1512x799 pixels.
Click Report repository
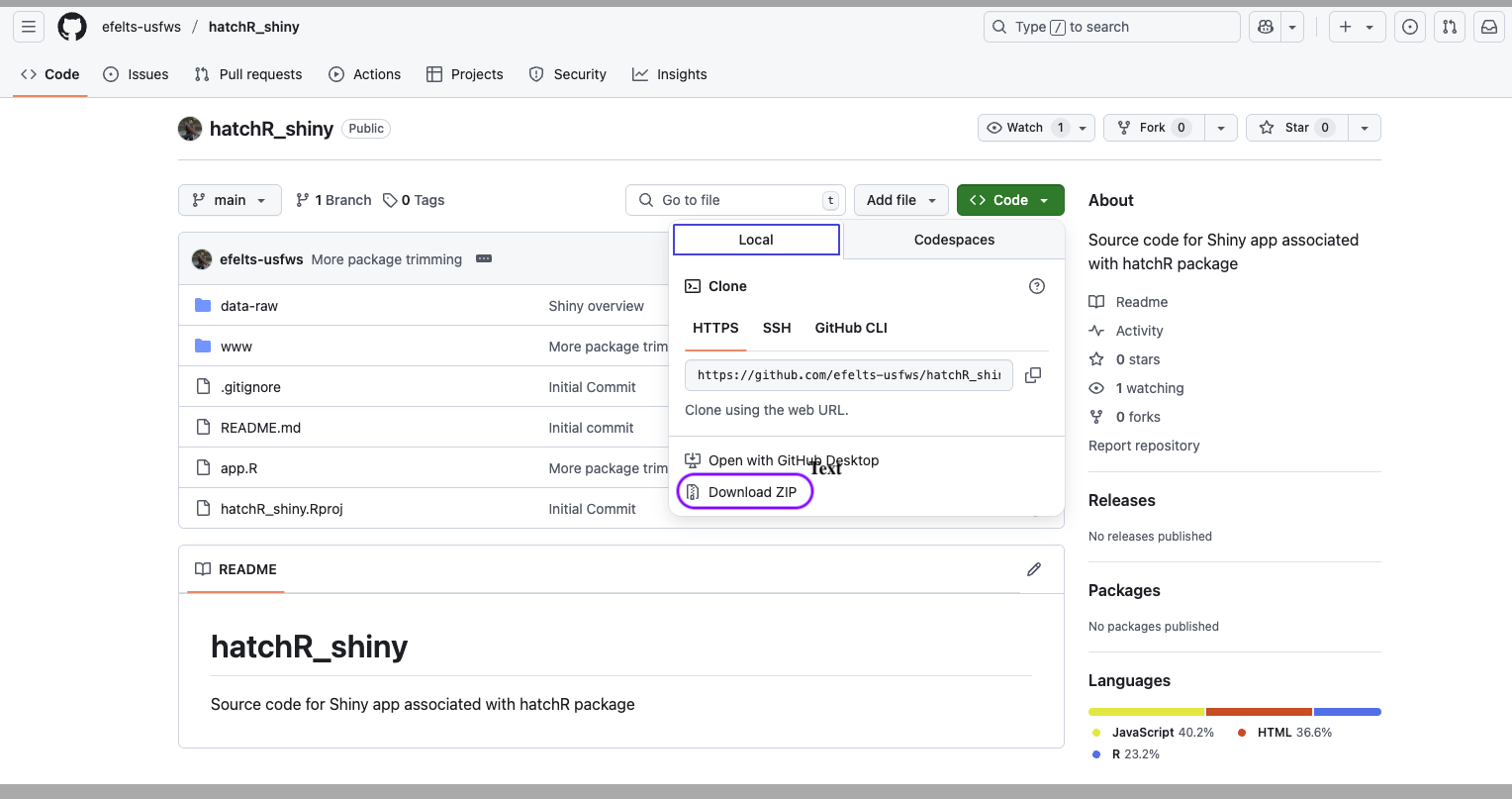click(1144, 446)
